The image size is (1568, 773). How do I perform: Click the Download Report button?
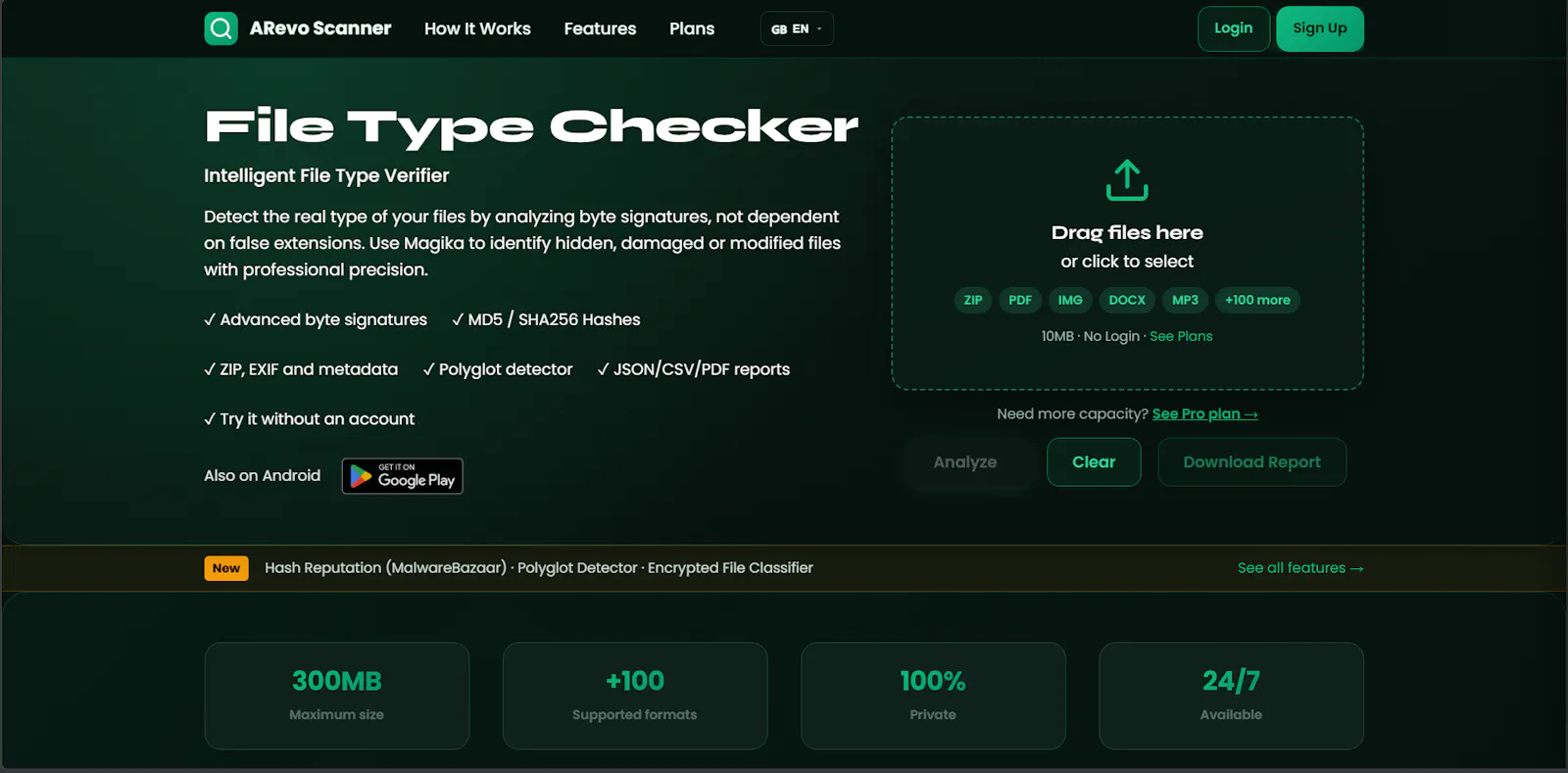click(x=1251, y=462)
